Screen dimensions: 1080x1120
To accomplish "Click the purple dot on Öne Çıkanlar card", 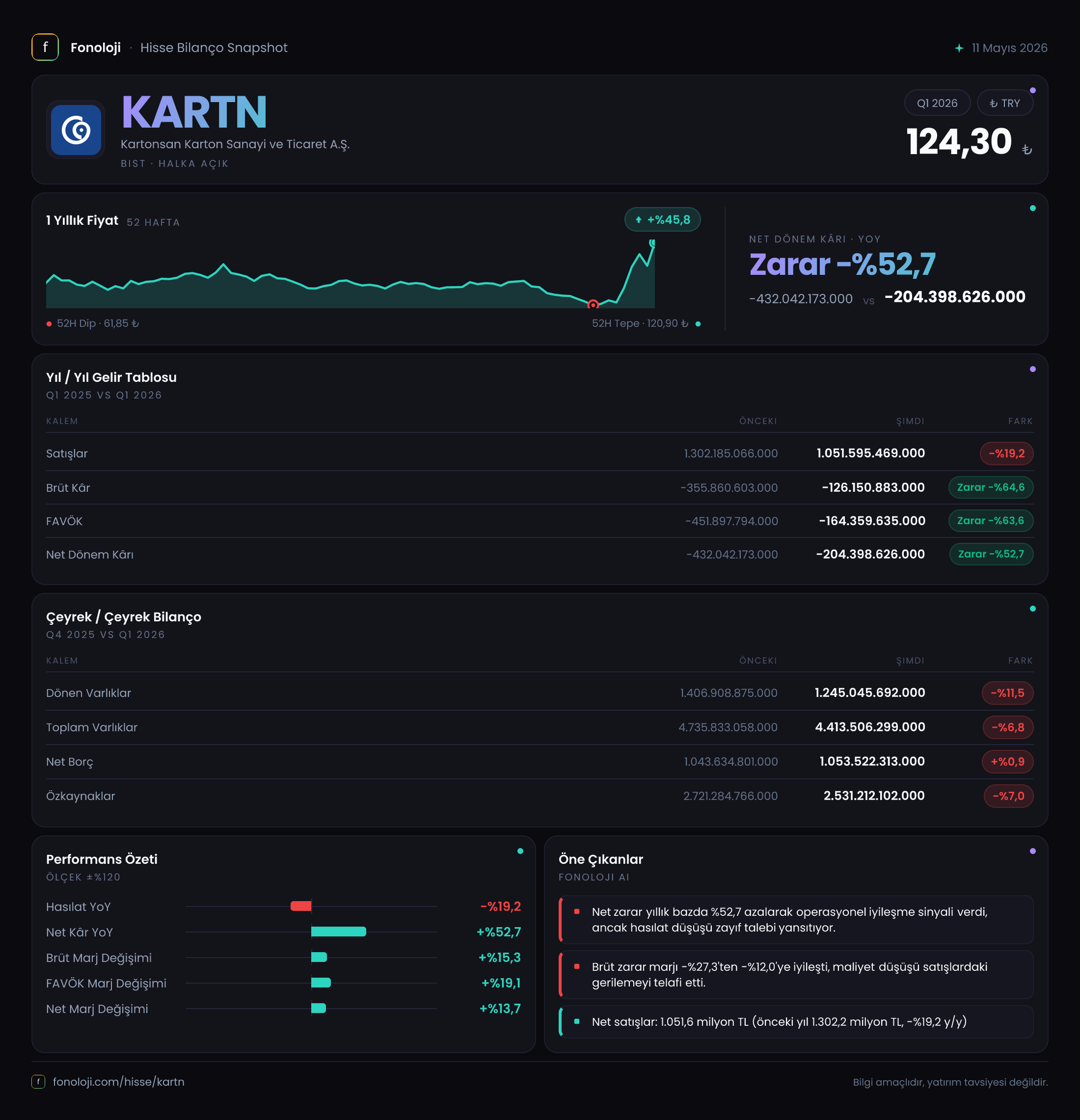I will pyautogui.click(x=1032, y=851).
